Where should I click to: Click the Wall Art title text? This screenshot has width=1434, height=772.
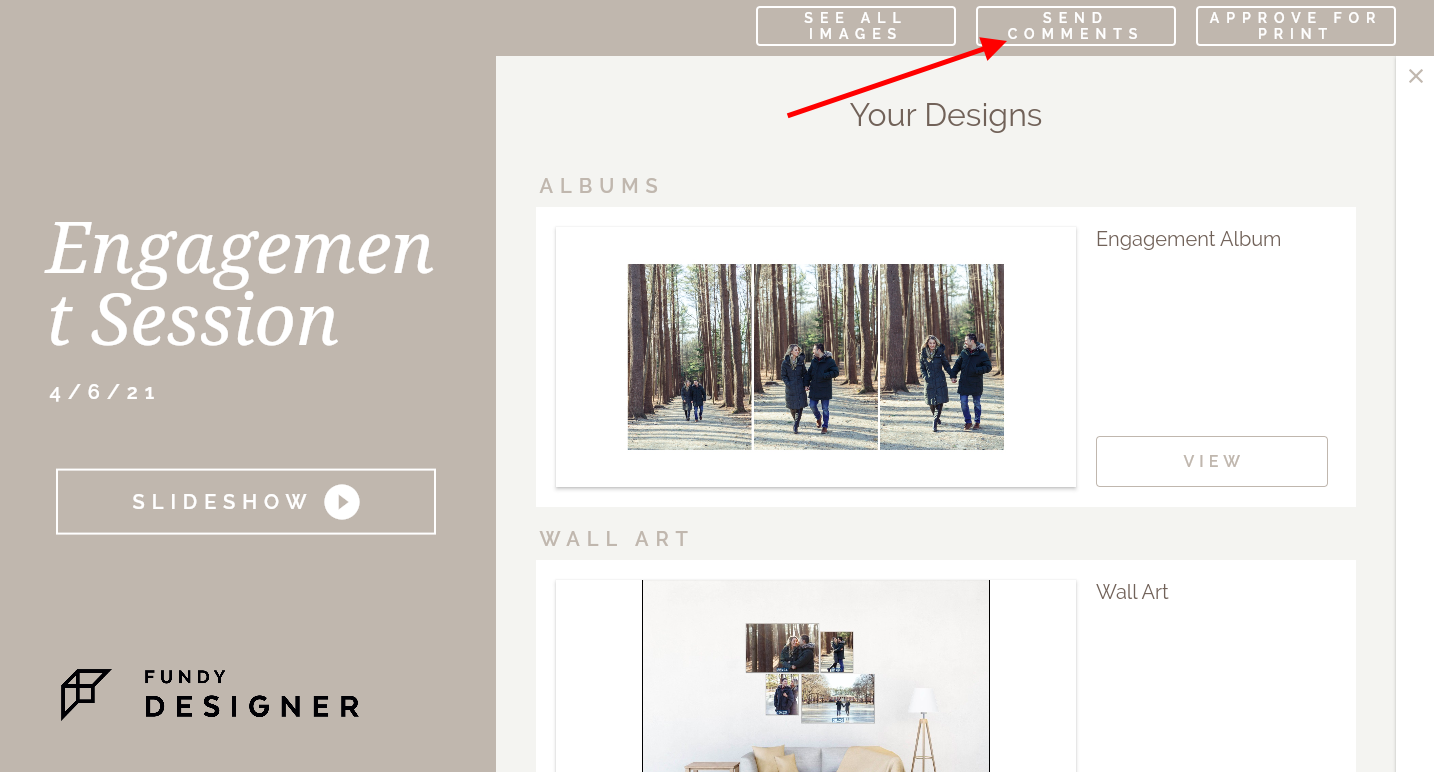[1132, 592]
